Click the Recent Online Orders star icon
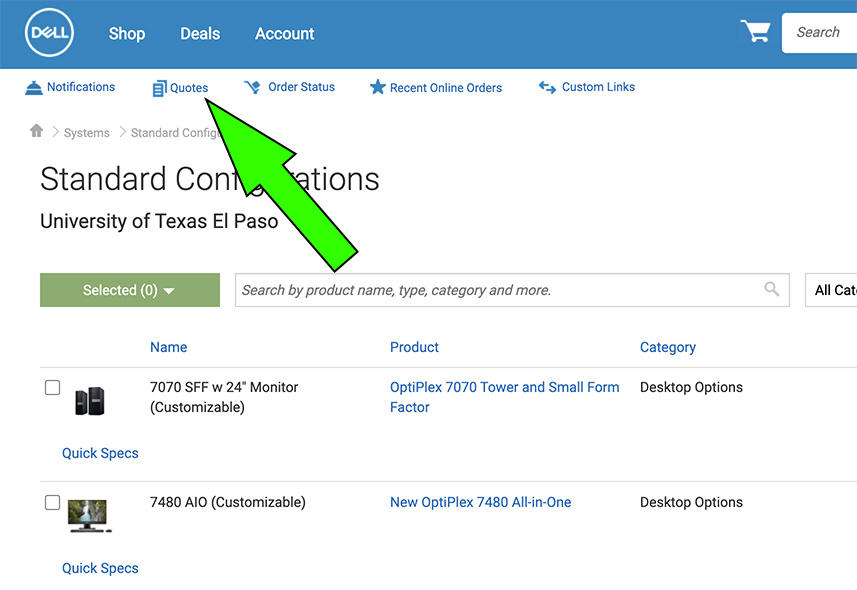 click(377, 87)
